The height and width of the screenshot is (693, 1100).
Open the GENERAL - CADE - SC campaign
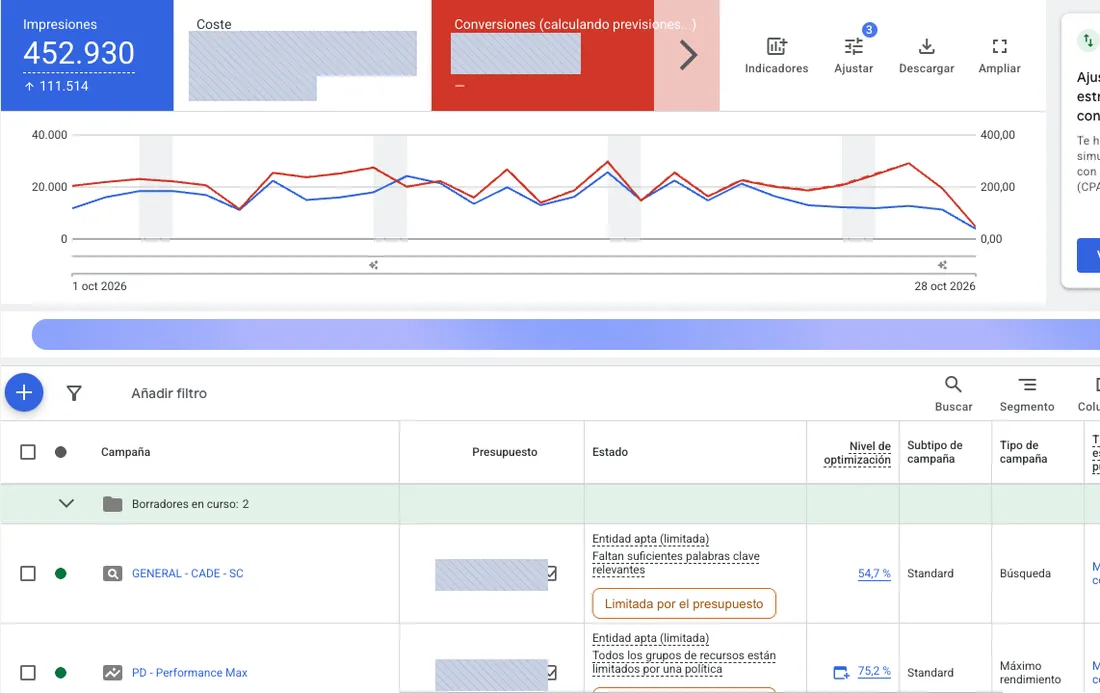187,573
